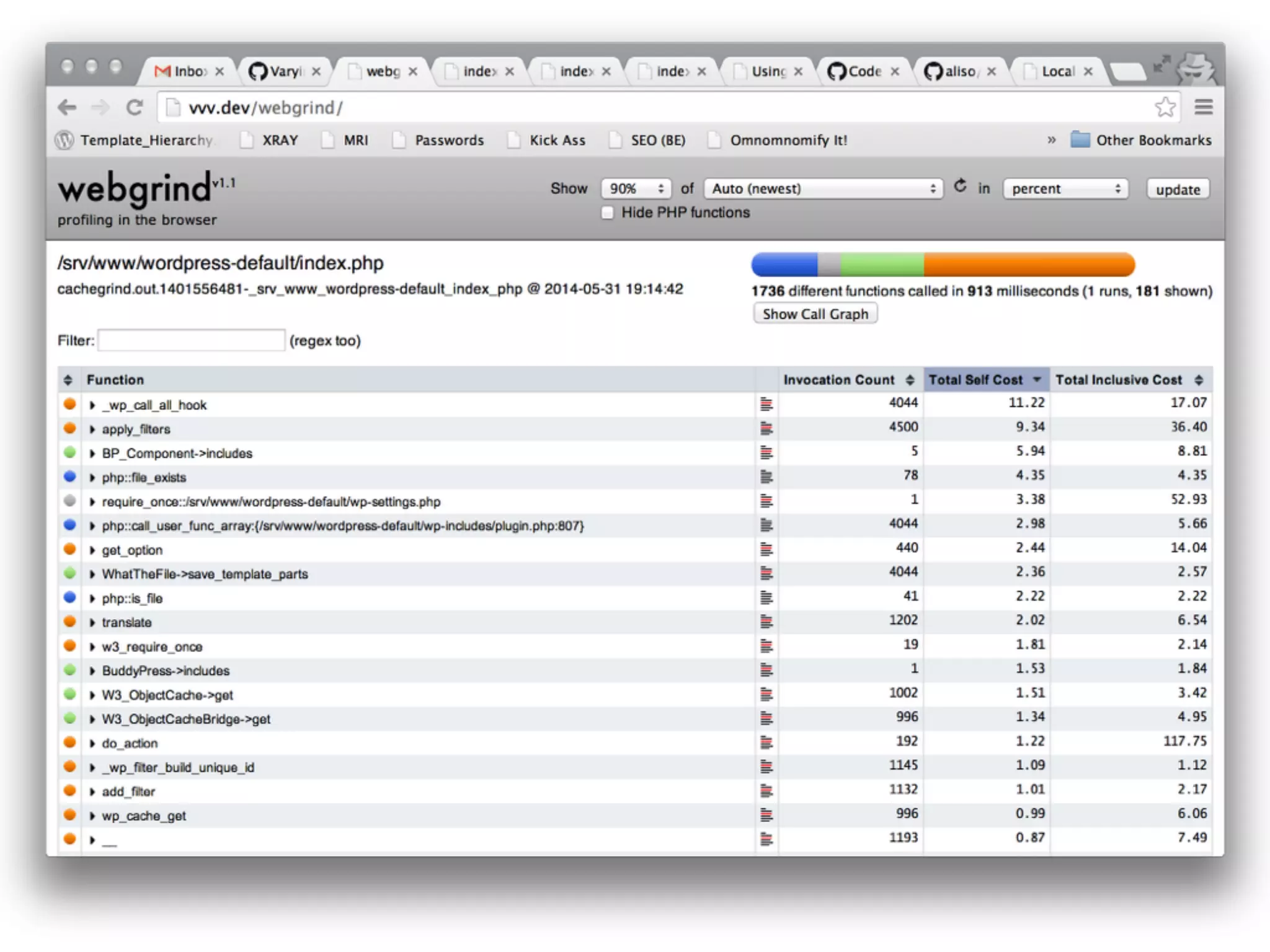Open the XRAY bookmark

click(270, 140)
